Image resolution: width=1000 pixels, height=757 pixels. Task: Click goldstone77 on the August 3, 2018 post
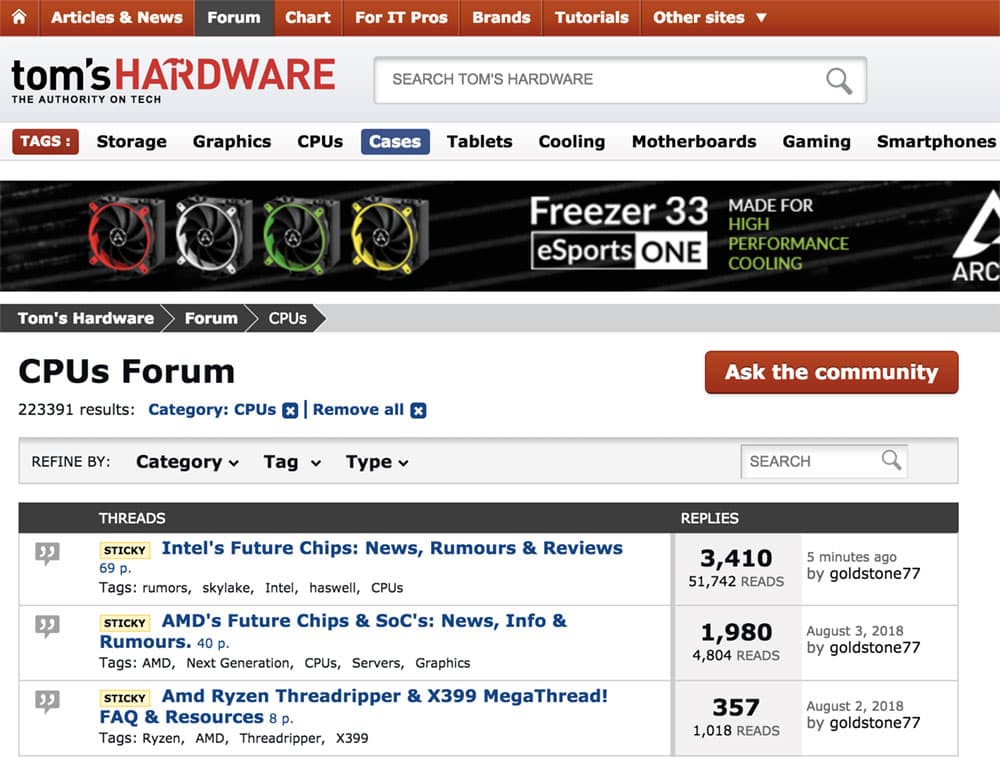(x=874, y=648)
